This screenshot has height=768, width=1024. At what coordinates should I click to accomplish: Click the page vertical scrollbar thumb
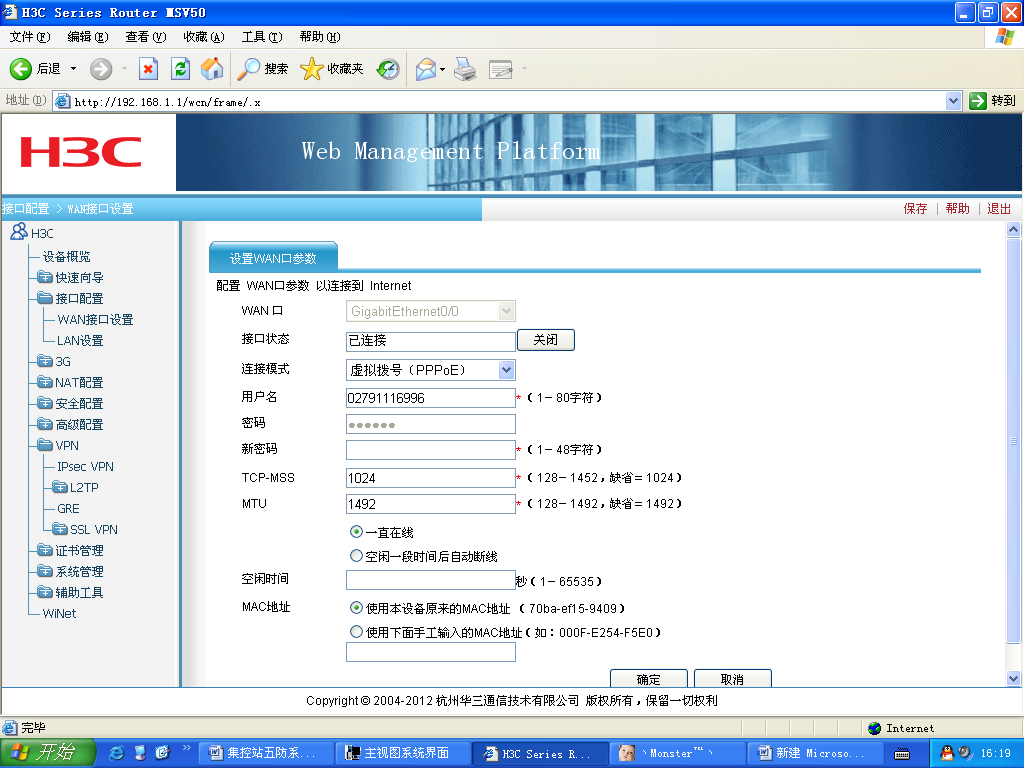(1013, 440)
